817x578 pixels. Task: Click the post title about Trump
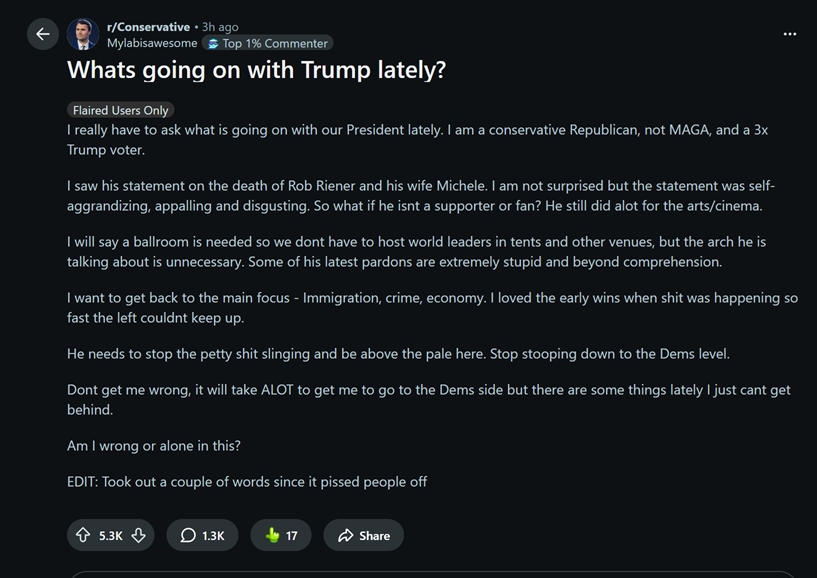tap(256, 70)
